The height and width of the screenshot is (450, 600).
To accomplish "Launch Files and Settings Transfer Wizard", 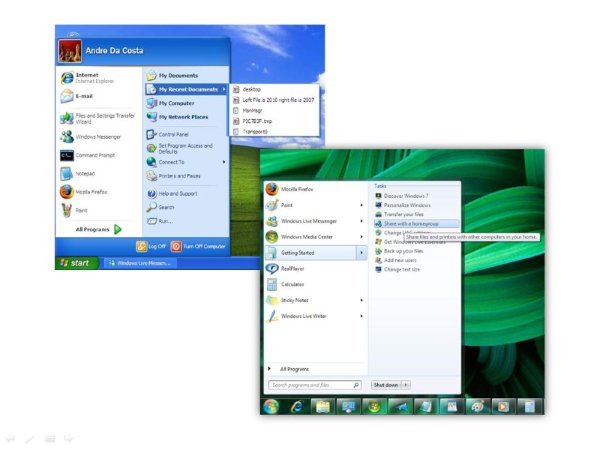I will [x=98, y=118].
